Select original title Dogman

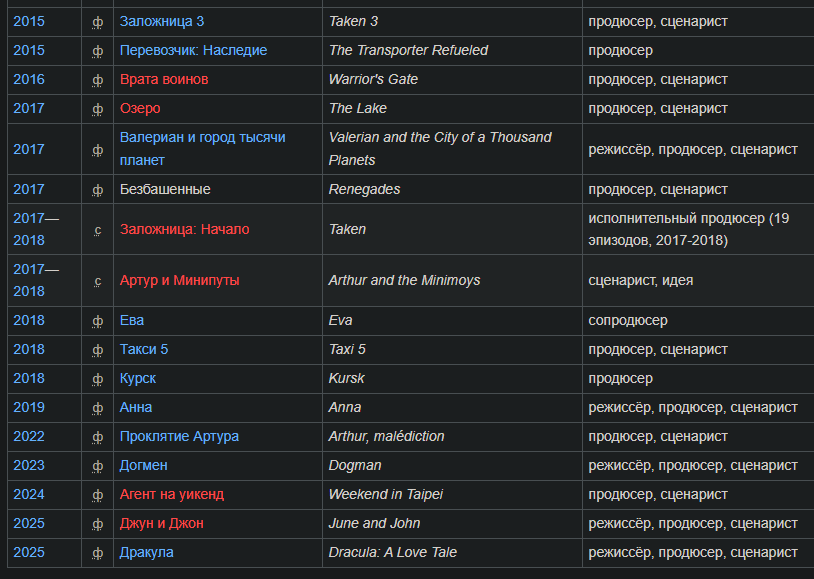pos(355,466)
